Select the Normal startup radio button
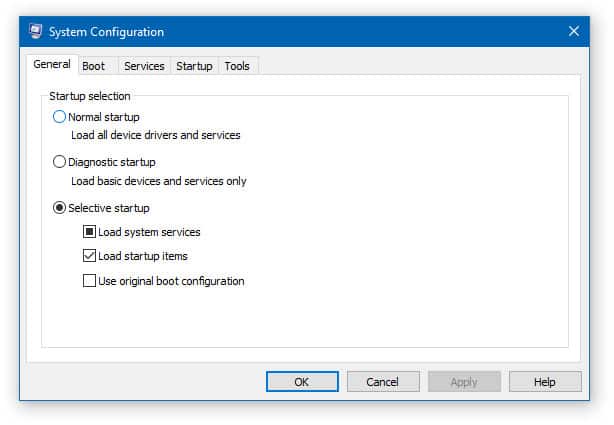614x425 pixels. pyautogui.click(x=59, y=117)
